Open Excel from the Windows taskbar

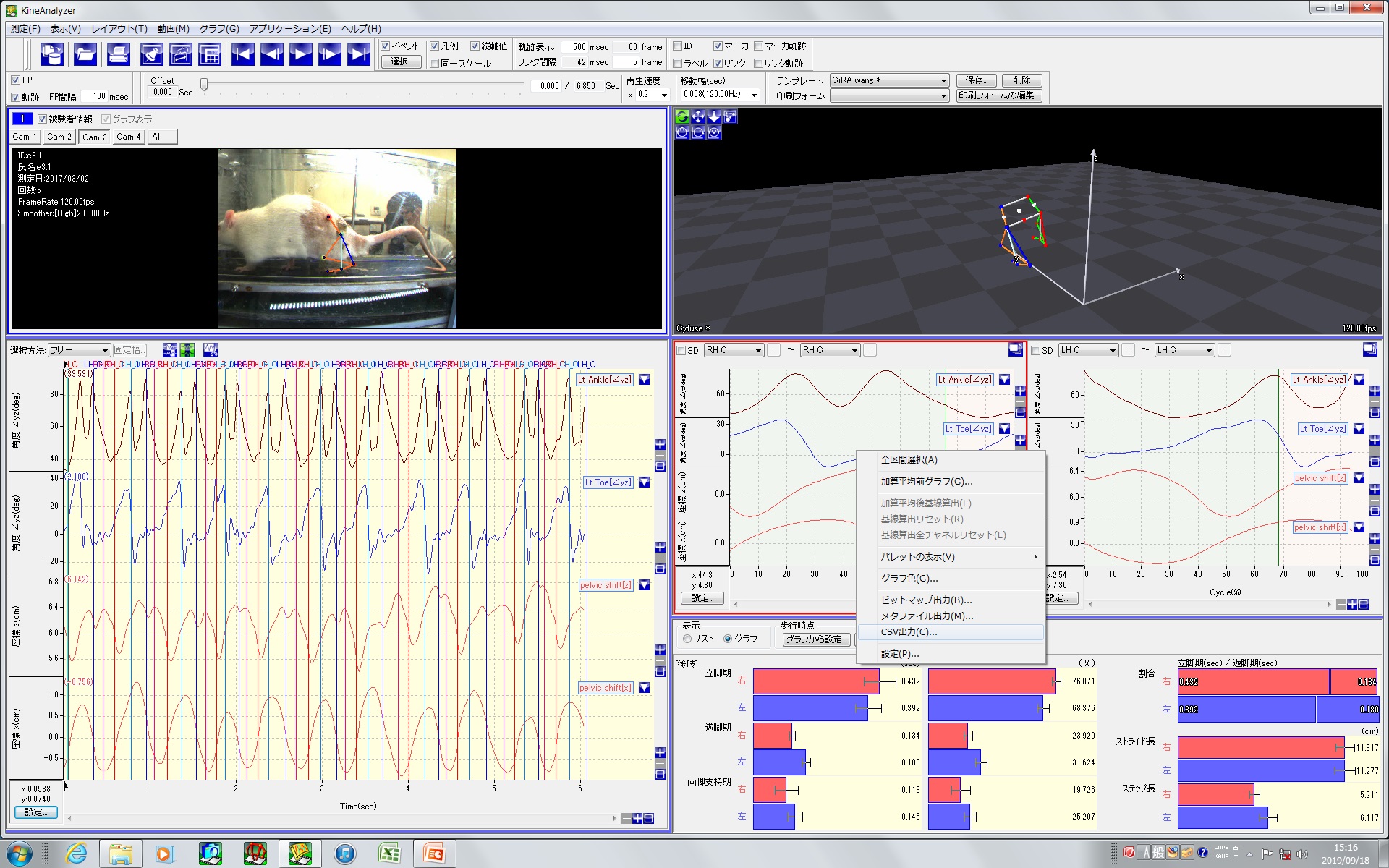click(389, 854)
